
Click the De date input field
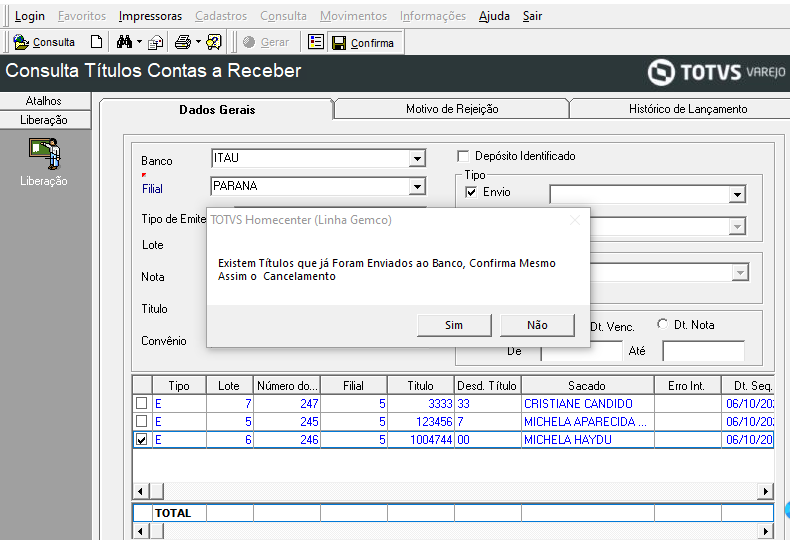(x=581, y=351)
